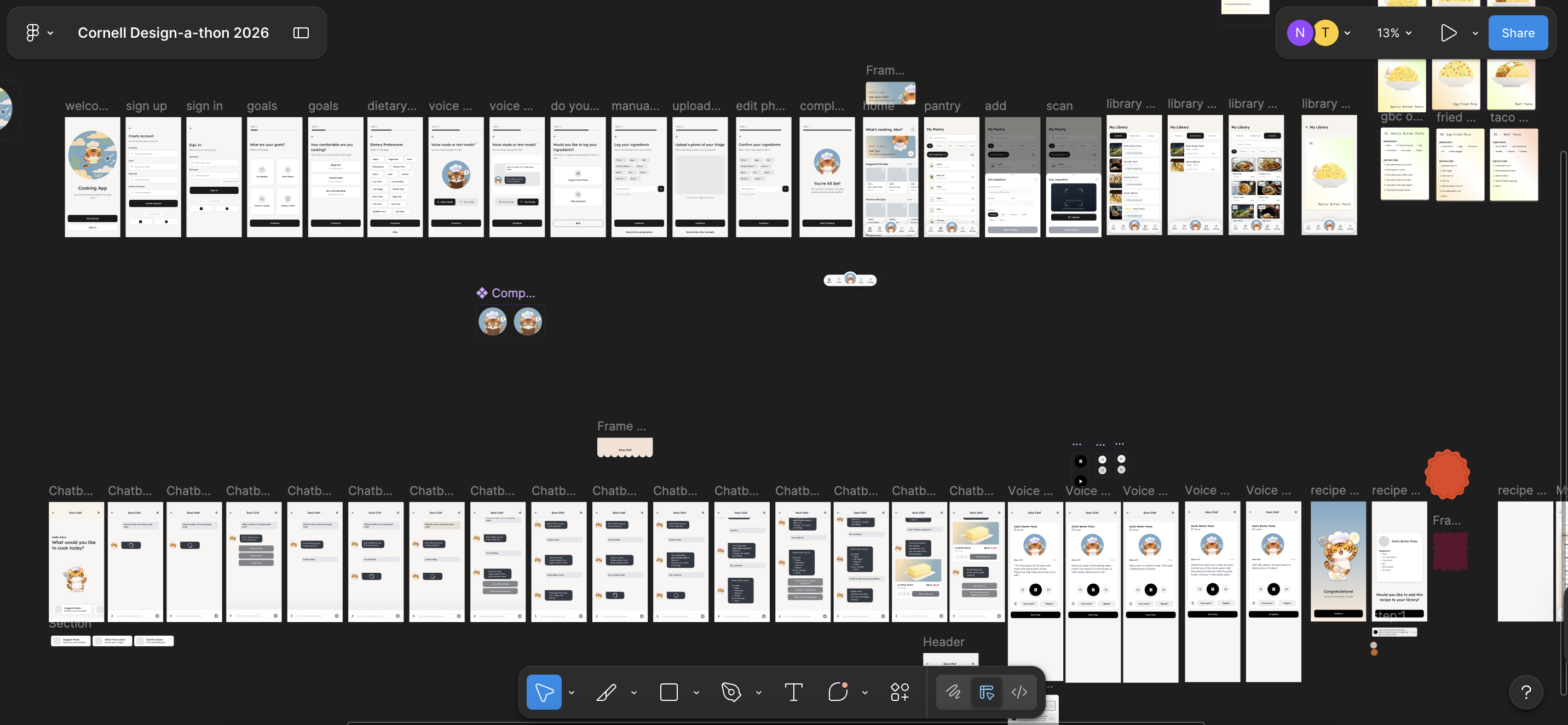Viewport: 1568px width, 725px height.
Task: Click the Share button
Action: coord(1518,33)
